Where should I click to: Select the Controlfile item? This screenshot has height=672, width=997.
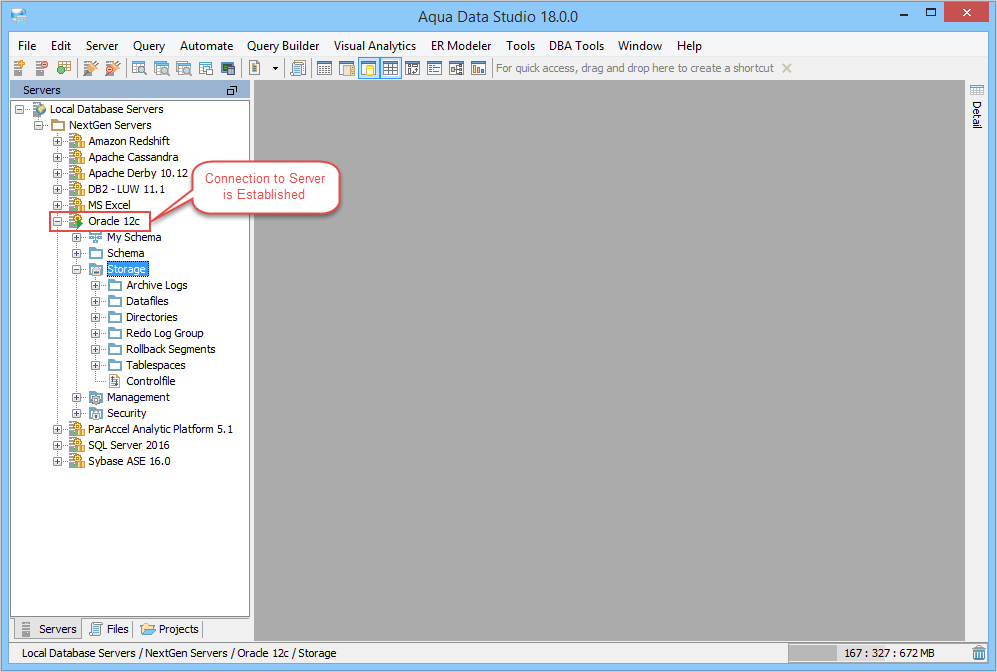[x=151, y=381]
